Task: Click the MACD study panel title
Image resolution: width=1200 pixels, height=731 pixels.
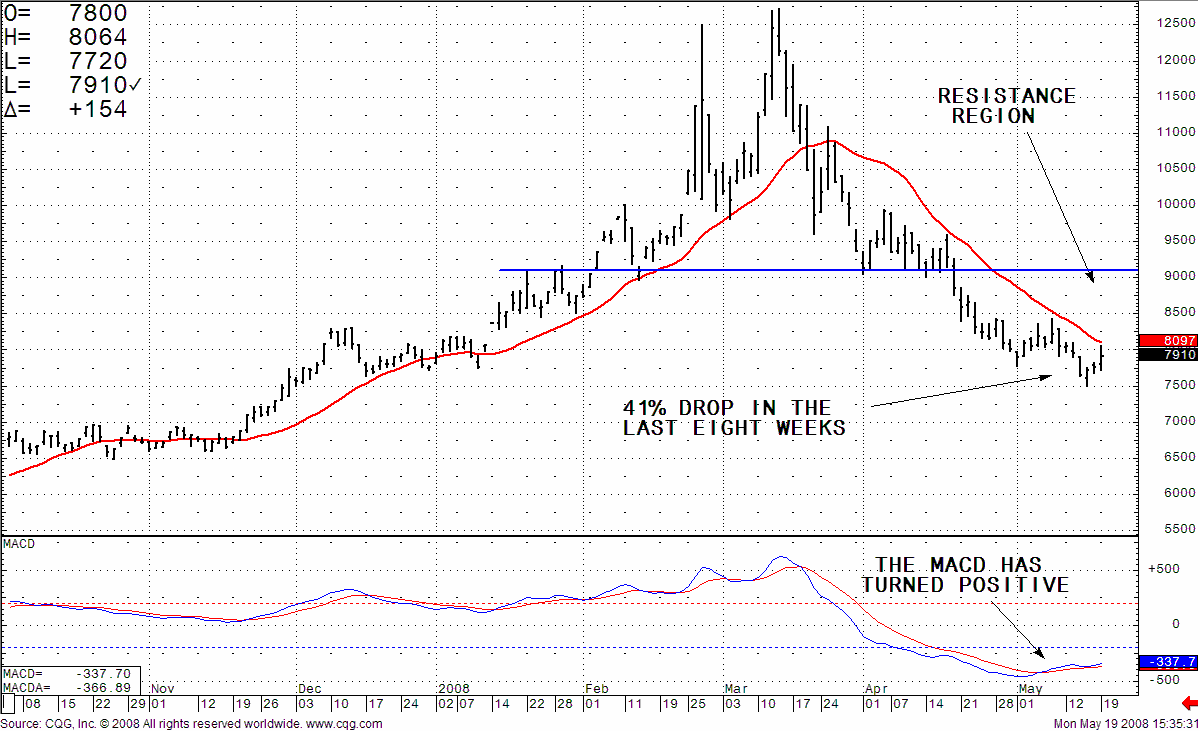Action: [20, 543]
